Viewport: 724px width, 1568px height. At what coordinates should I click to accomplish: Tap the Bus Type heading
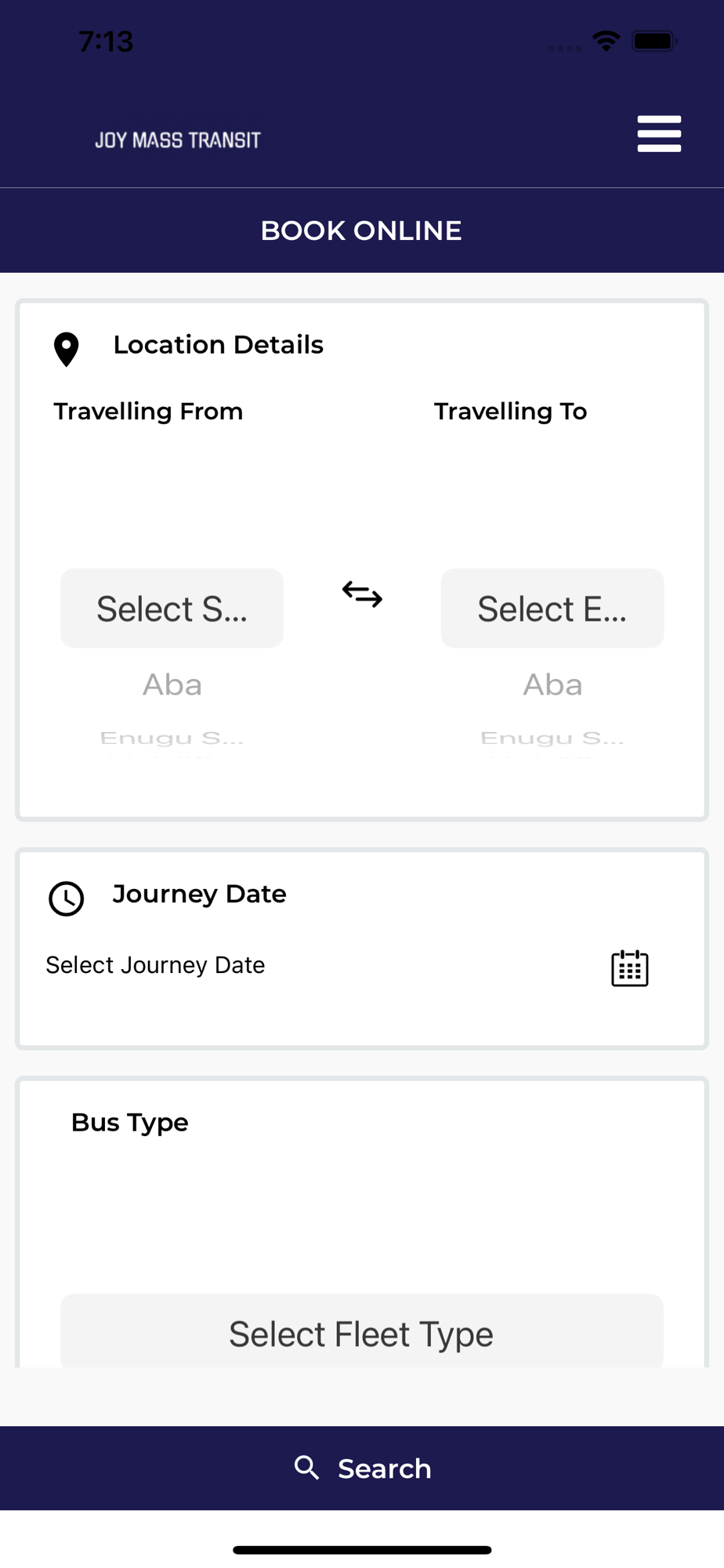[x=130, y=1123]
